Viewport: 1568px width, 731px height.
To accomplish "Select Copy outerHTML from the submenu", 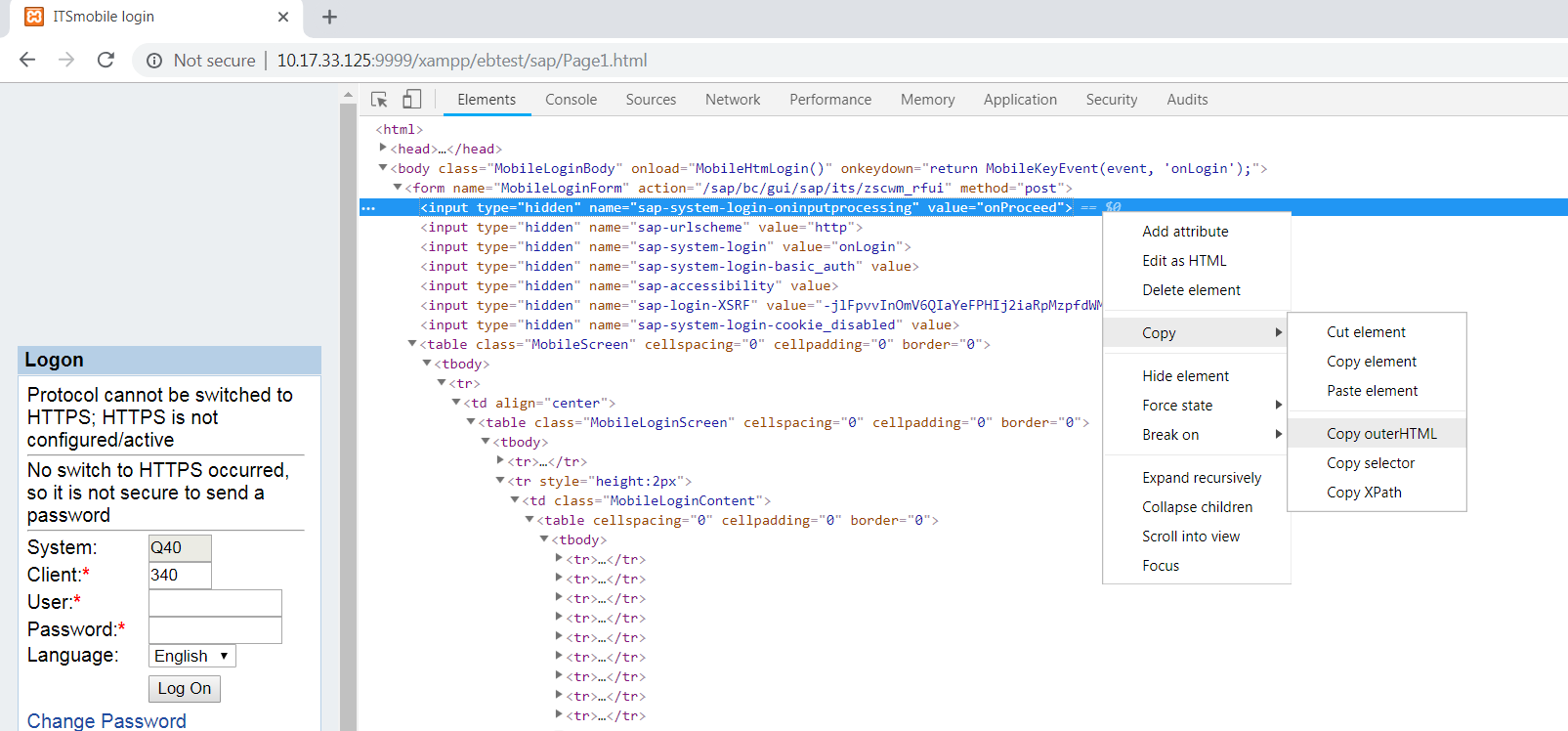I will point(1381,434).
